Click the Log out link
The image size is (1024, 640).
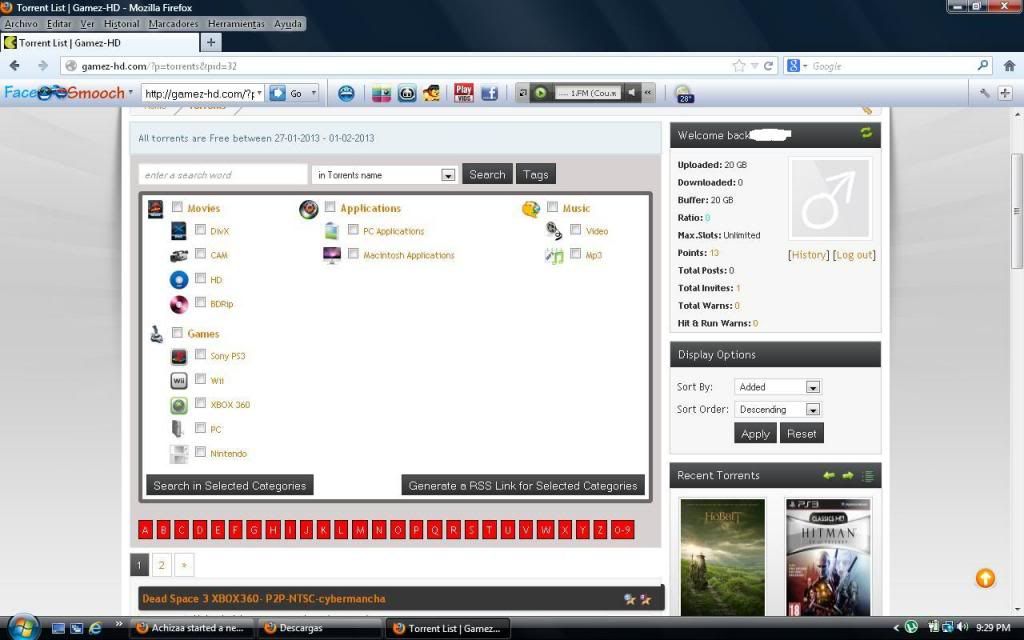click(854, 255)
